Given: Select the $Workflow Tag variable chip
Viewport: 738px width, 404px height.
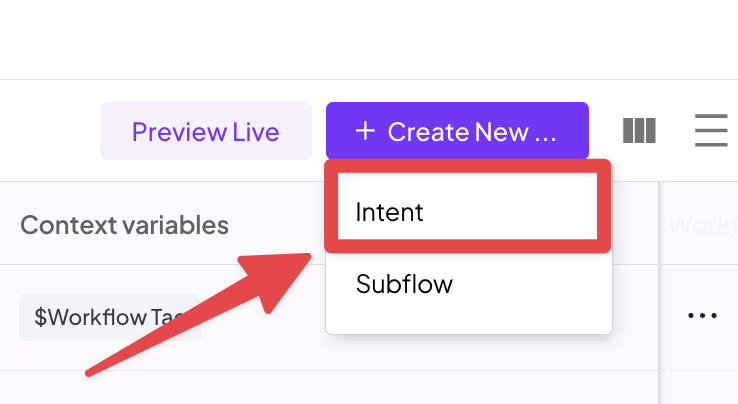Looking at the screenshot, I should click(x=110, y=317).
